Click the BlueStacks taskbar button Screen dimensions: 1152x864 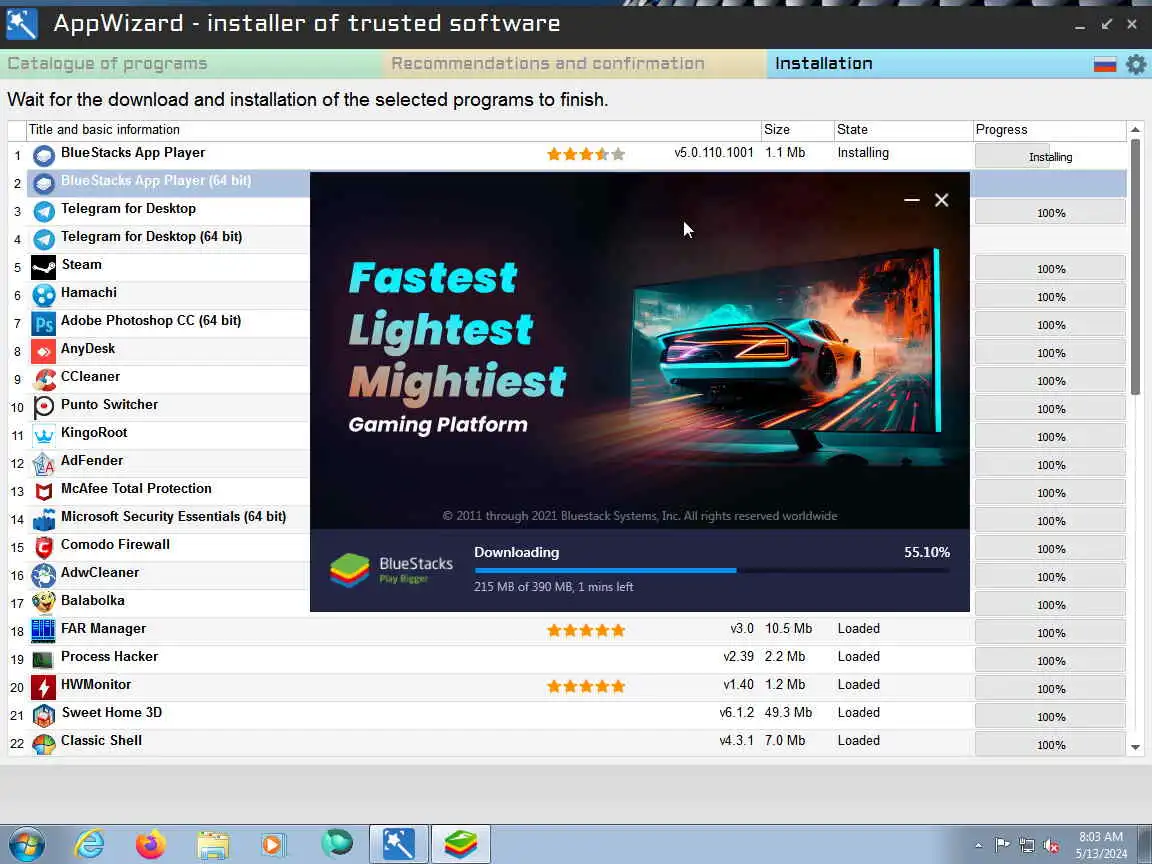point(461,844)
